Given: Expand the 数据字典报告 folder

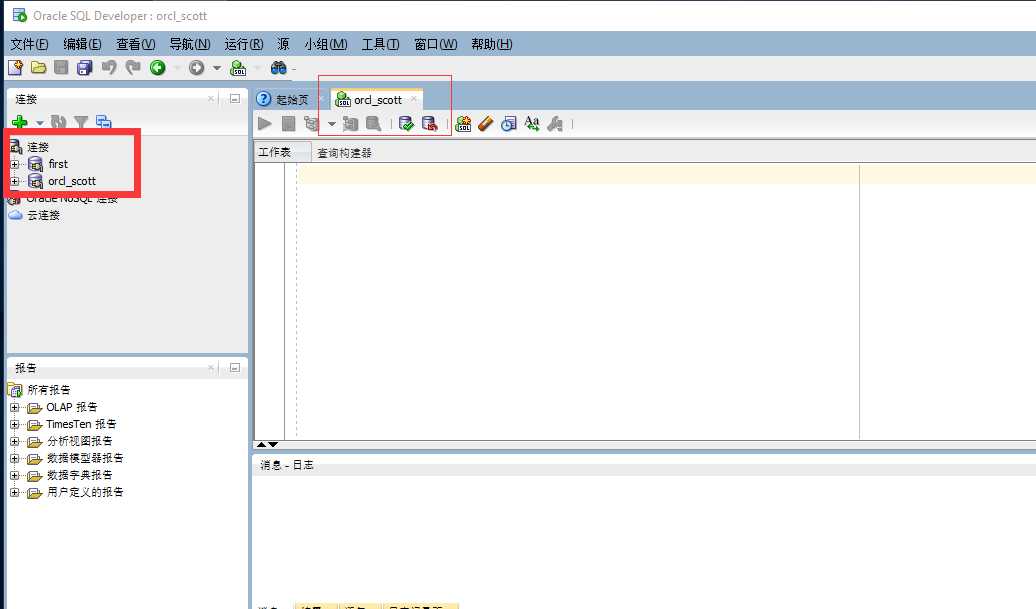Looking at the screenshot, I should pyautogui.click(x=15, y=476).
